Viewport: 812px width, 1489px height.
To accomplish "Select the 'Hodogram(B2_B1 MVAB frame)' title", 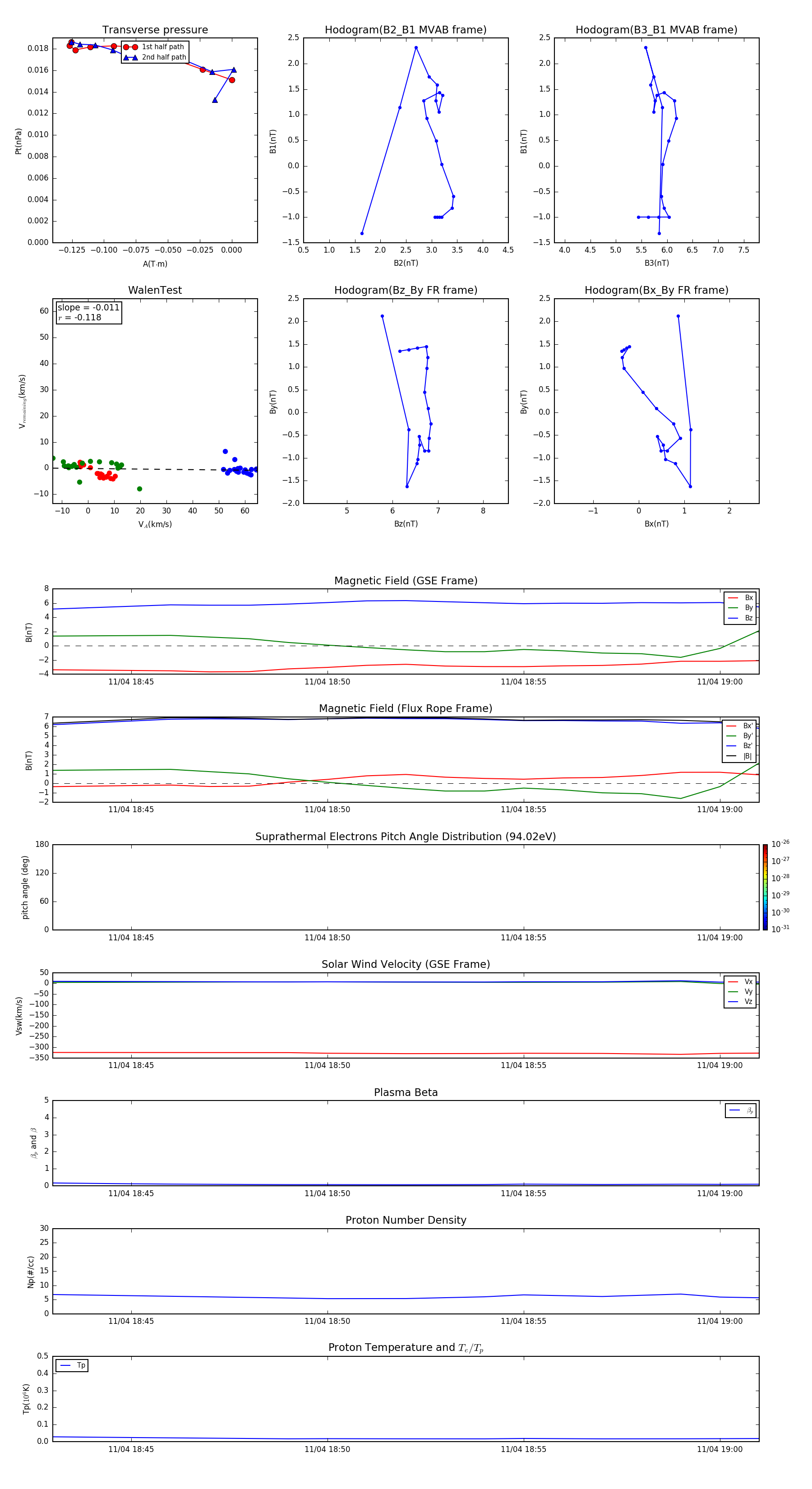I will (x=406, y=30).
